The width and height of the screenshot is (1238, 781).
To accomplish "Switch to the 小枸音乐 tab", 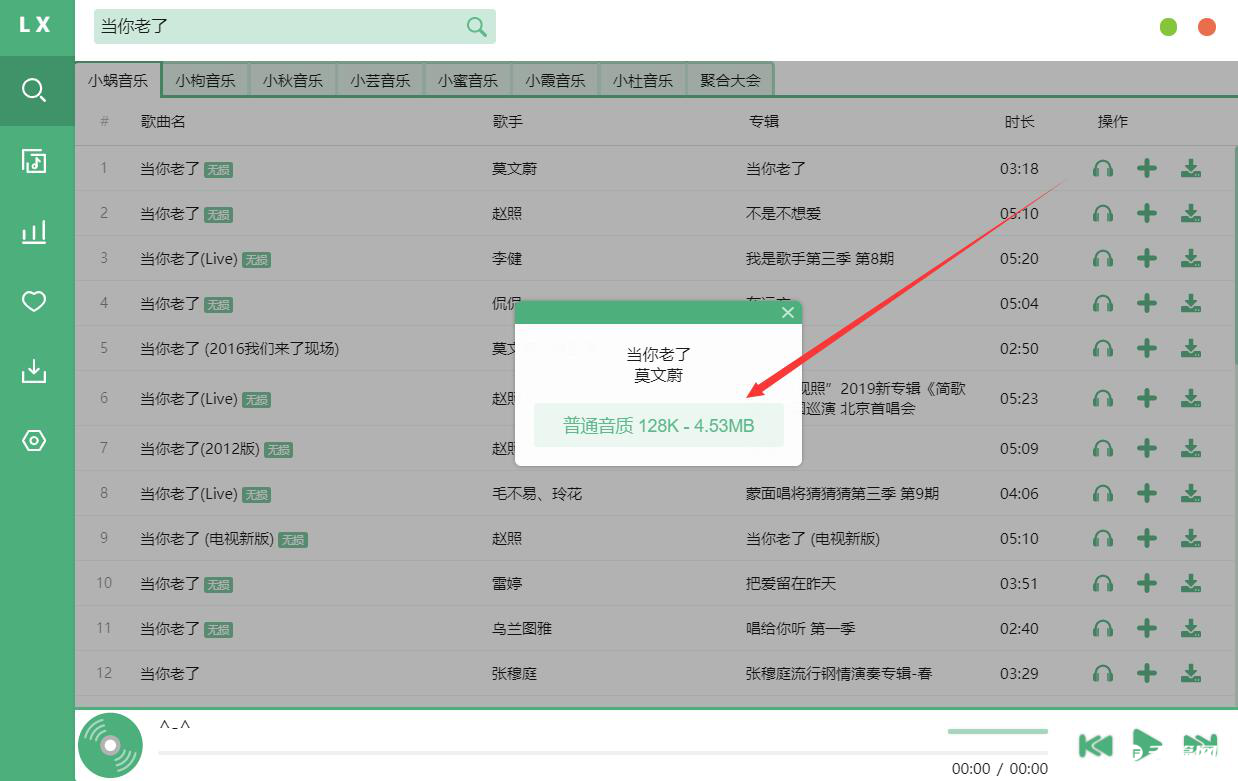I will [205, 79].
